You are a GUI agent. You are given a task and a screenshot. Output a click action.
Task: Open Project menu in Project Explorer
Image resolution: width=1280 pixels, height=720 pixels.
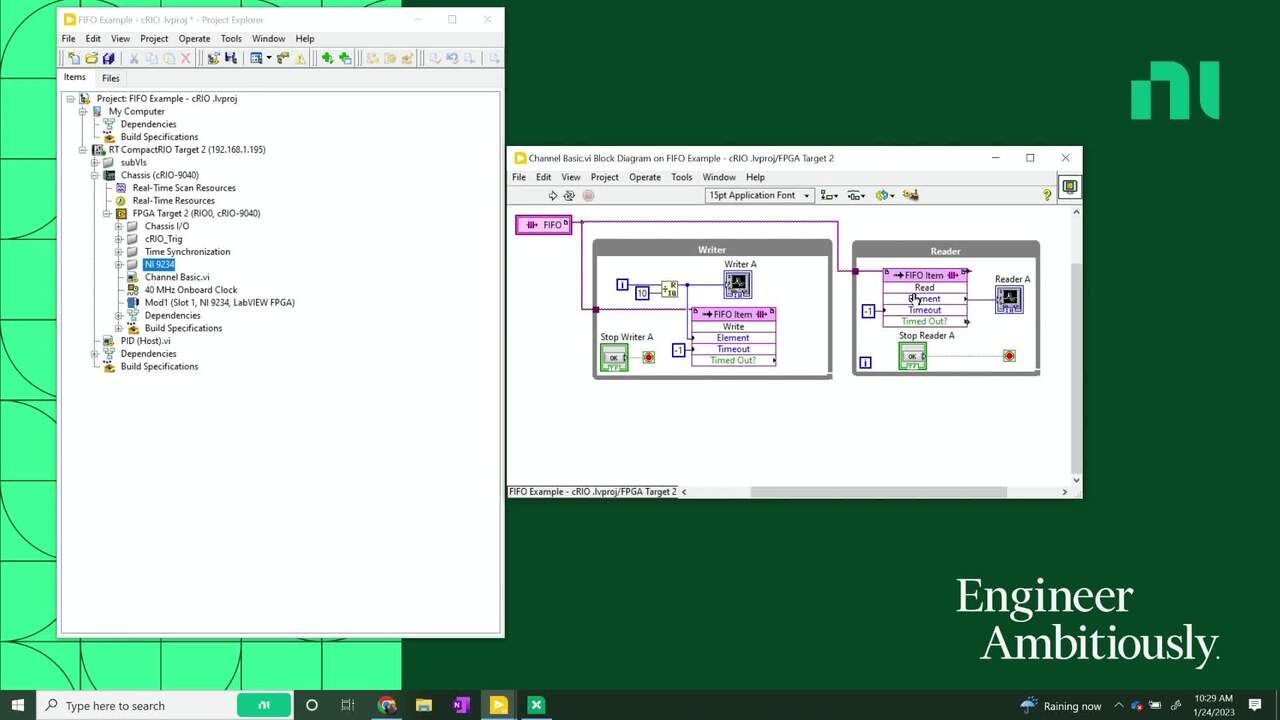coord(154,39)
